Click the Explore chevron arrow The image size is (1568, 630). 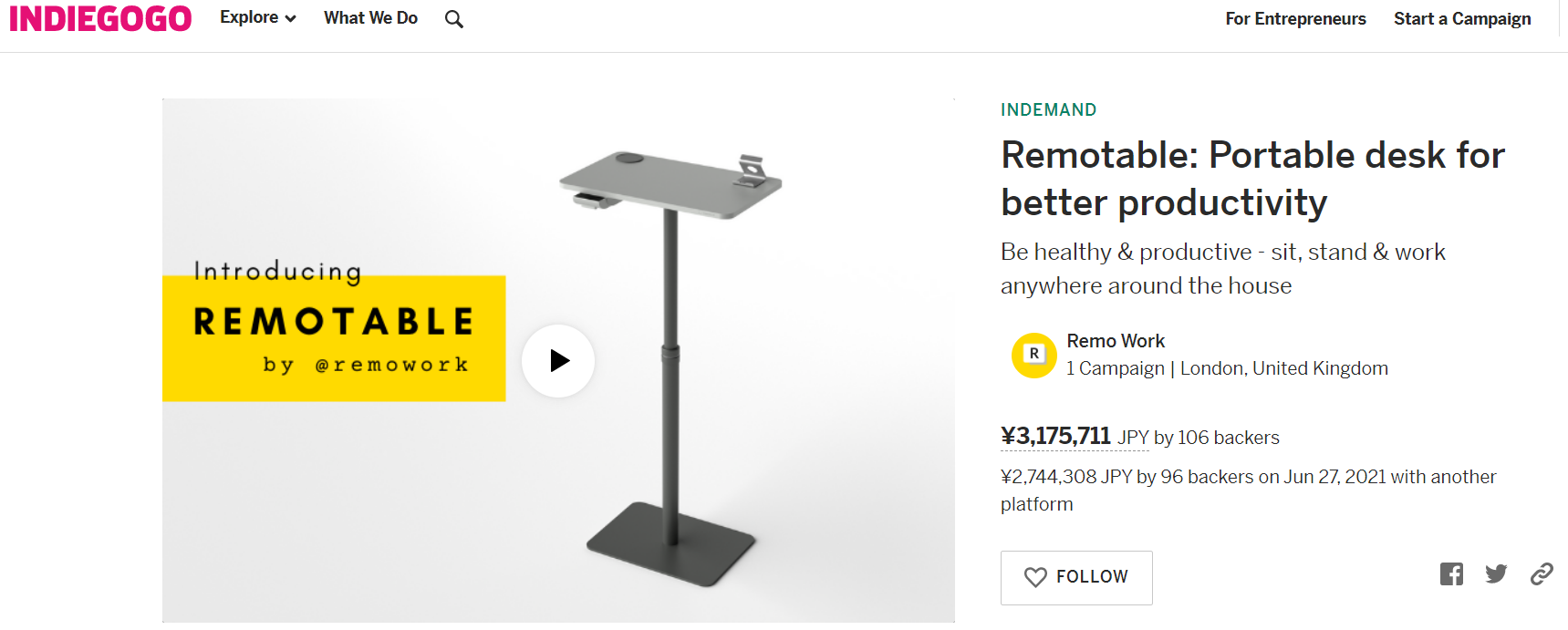[291, 19]
